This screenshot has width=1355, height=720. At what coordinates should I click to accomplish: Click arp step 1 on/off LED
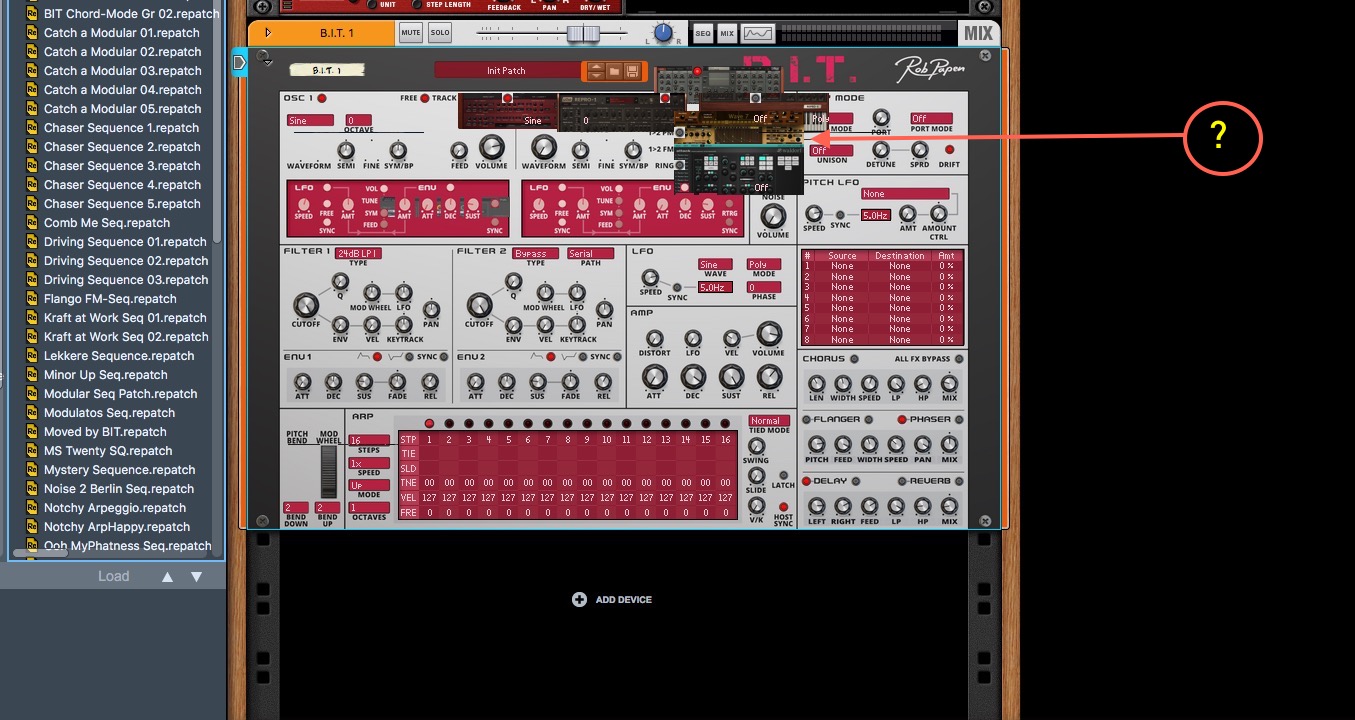click(430, 423)
